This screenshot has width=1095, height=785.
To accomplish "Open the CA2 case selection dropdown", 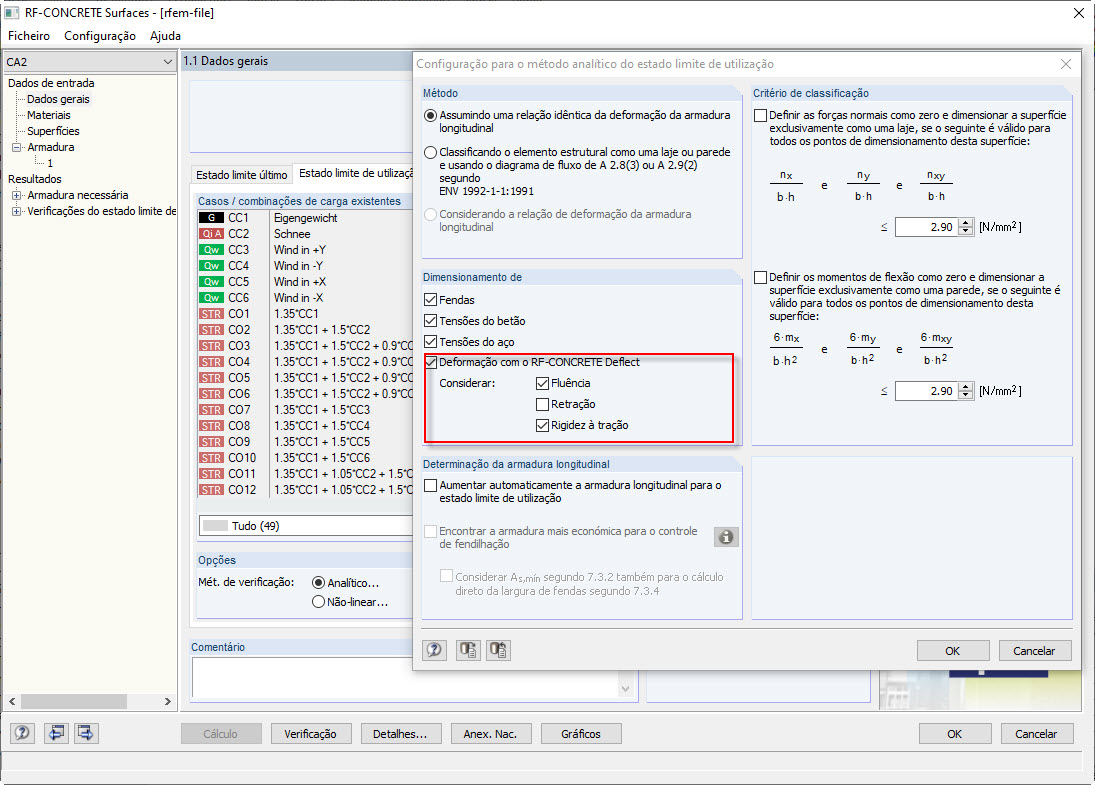I will (x=170, y=61).
